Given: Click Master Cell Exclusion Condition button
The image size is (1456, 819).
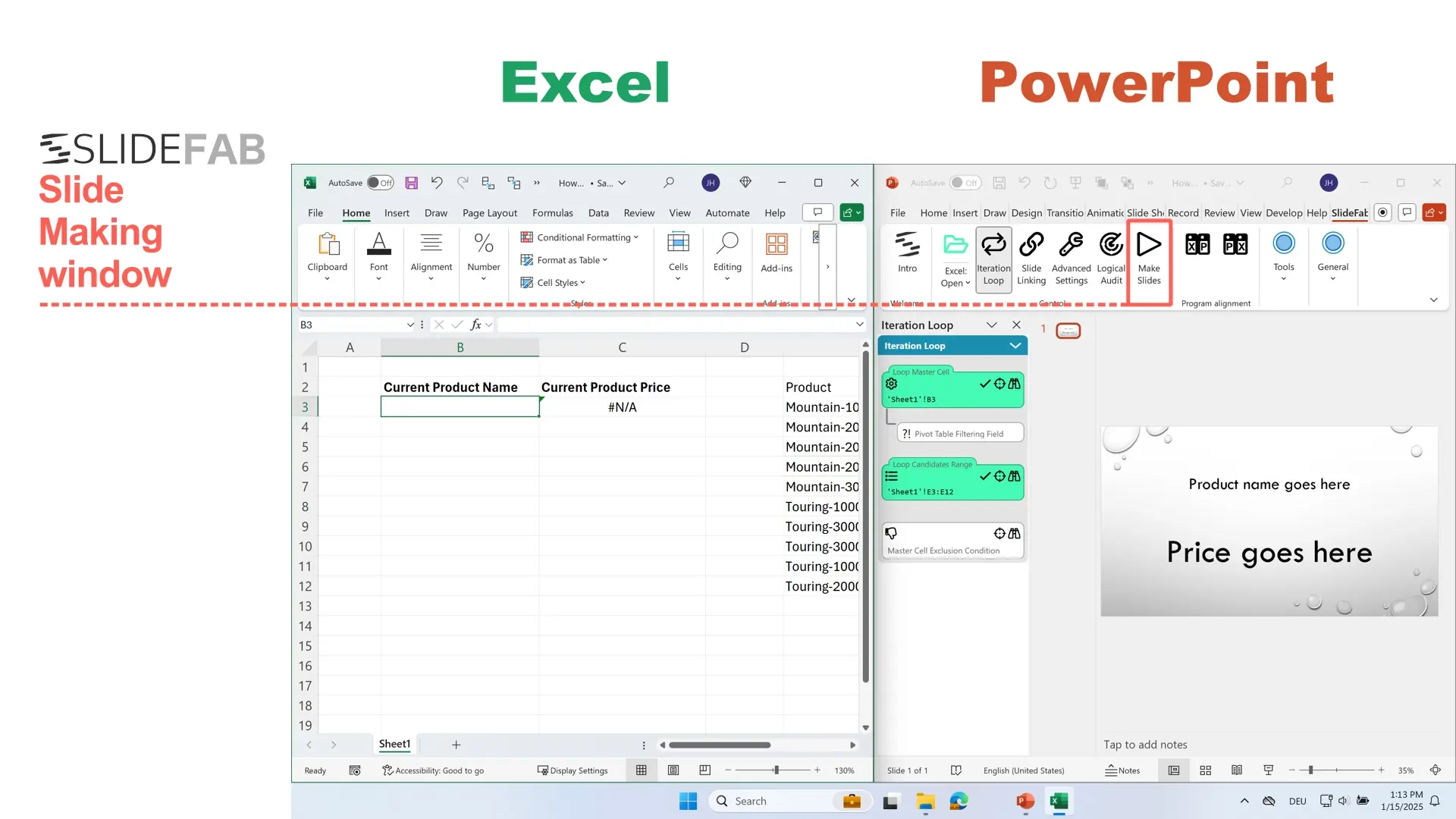Looking at the screenshot, I should pos(952,541).
